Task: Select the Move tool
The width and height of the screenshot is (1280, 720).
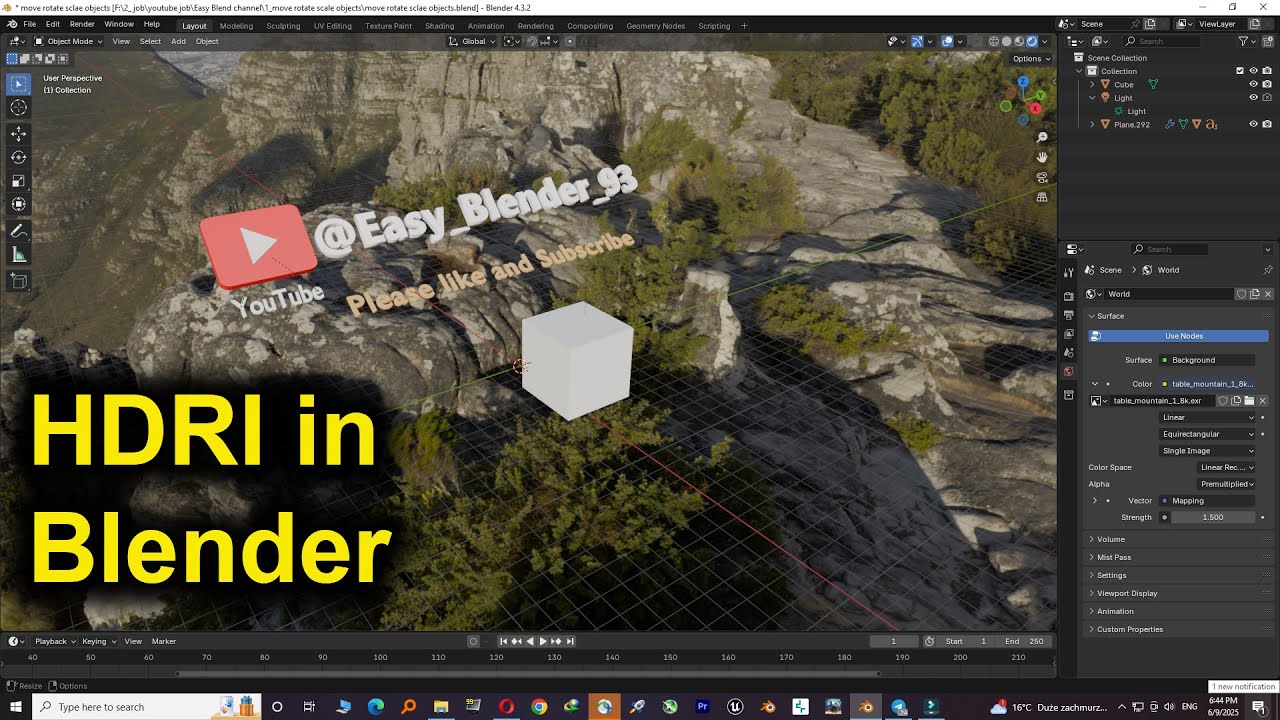Action: [19, 133]
